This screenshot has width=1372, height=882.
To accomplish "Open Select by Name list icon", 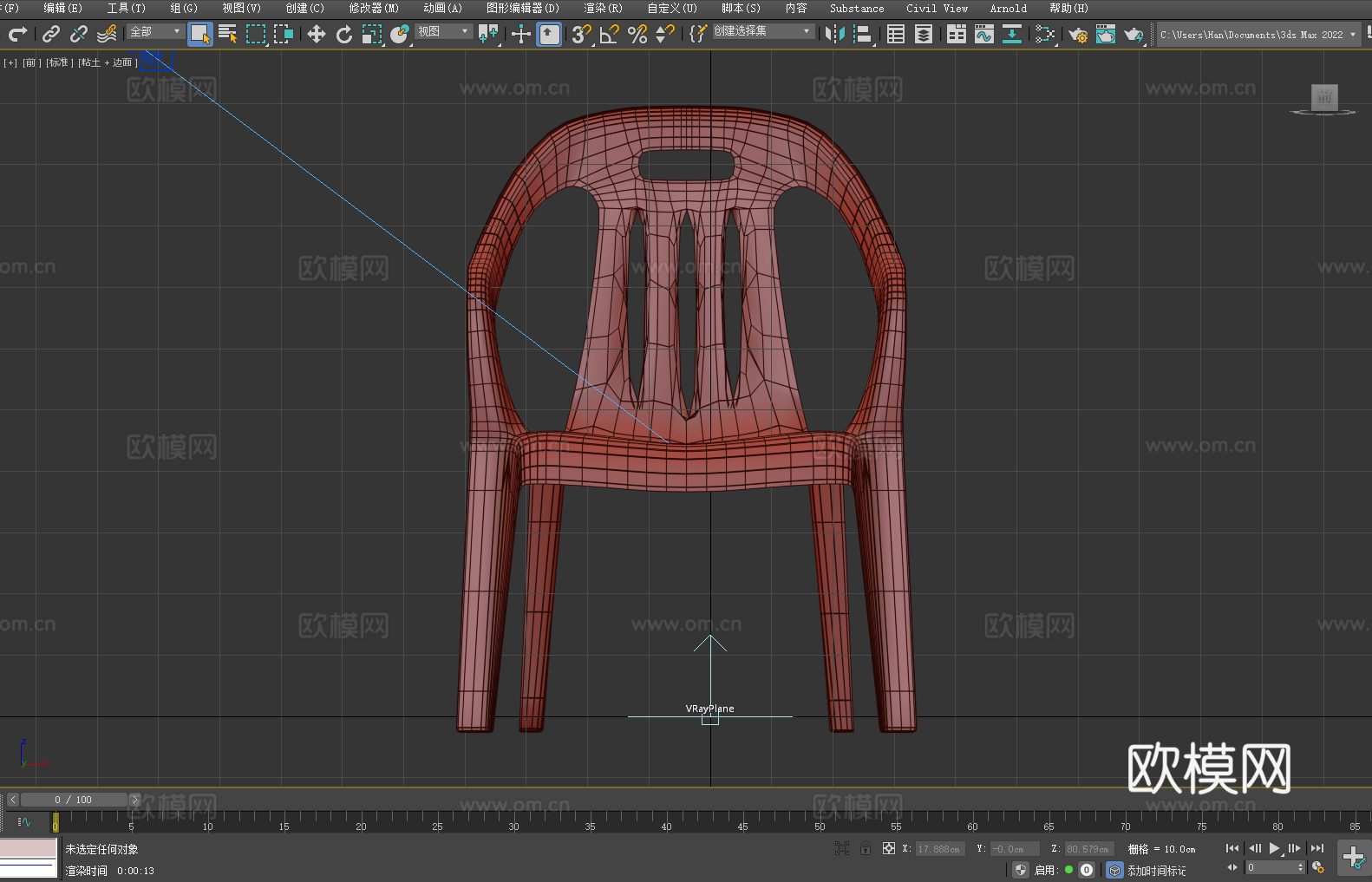I will (x=228, y=34).
